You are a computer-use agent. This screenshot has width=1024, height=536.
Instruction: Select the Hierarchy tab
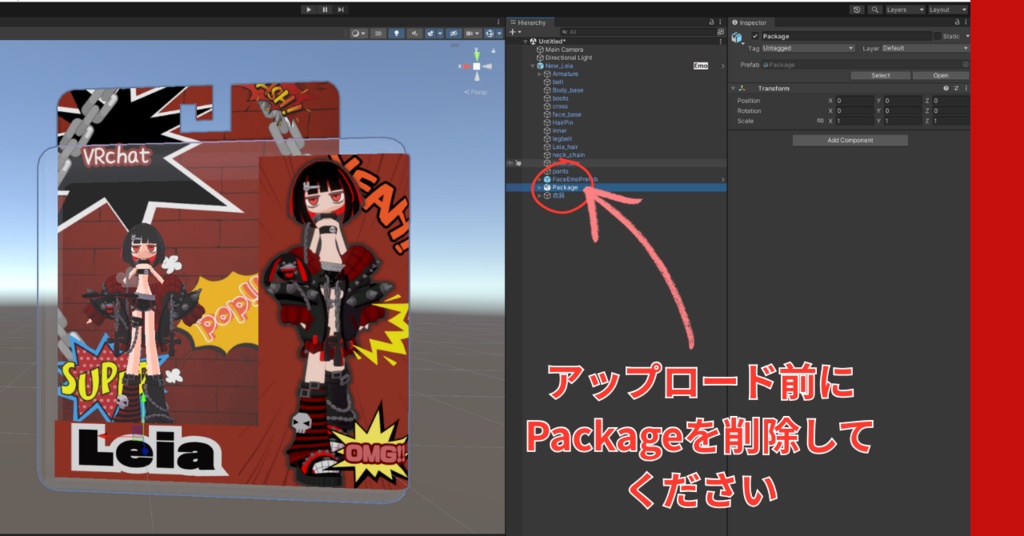point(531,23)
